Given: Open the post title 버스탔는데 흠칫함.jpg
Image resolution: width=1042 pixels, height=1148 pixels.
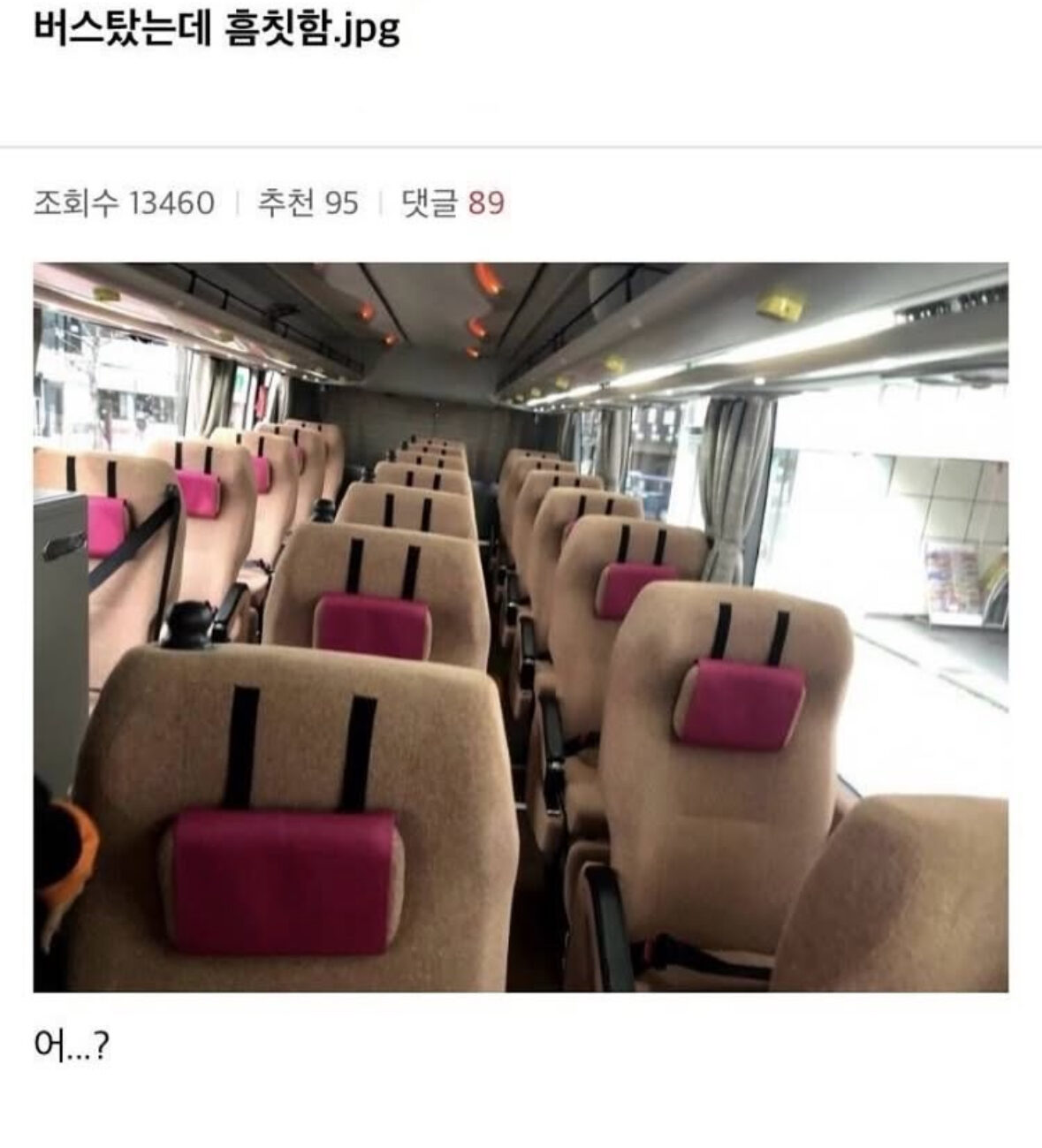Looking at the screenshot, I should pyautogui.click(x=217, y=28).
